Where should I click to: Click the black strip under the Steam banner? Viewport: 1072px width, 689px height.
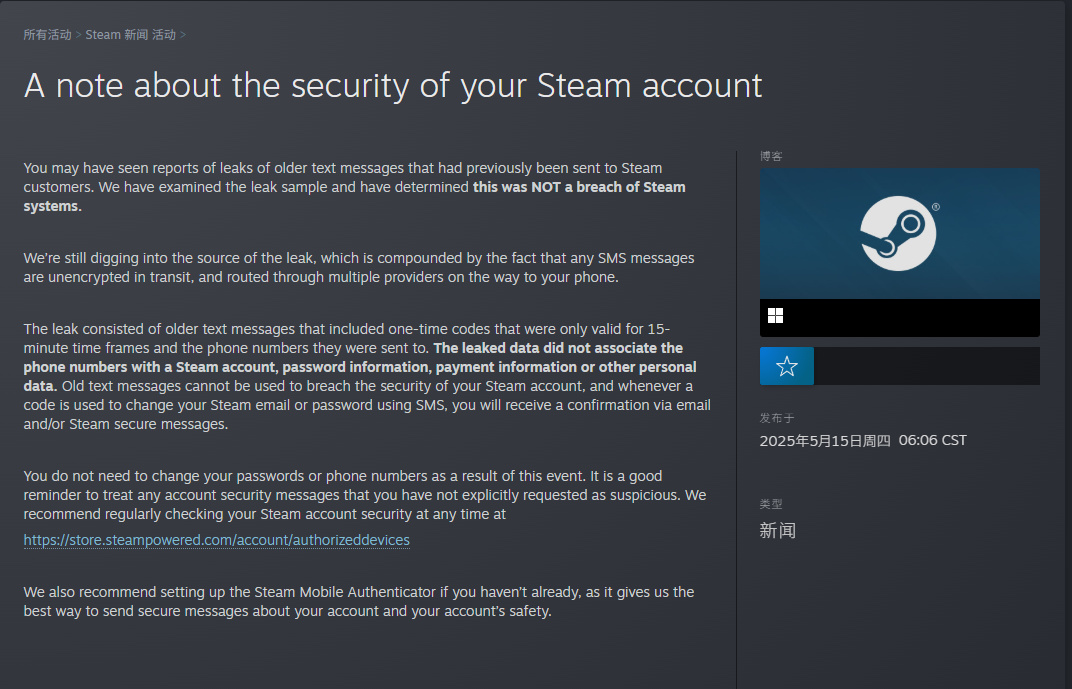point(900,317)
